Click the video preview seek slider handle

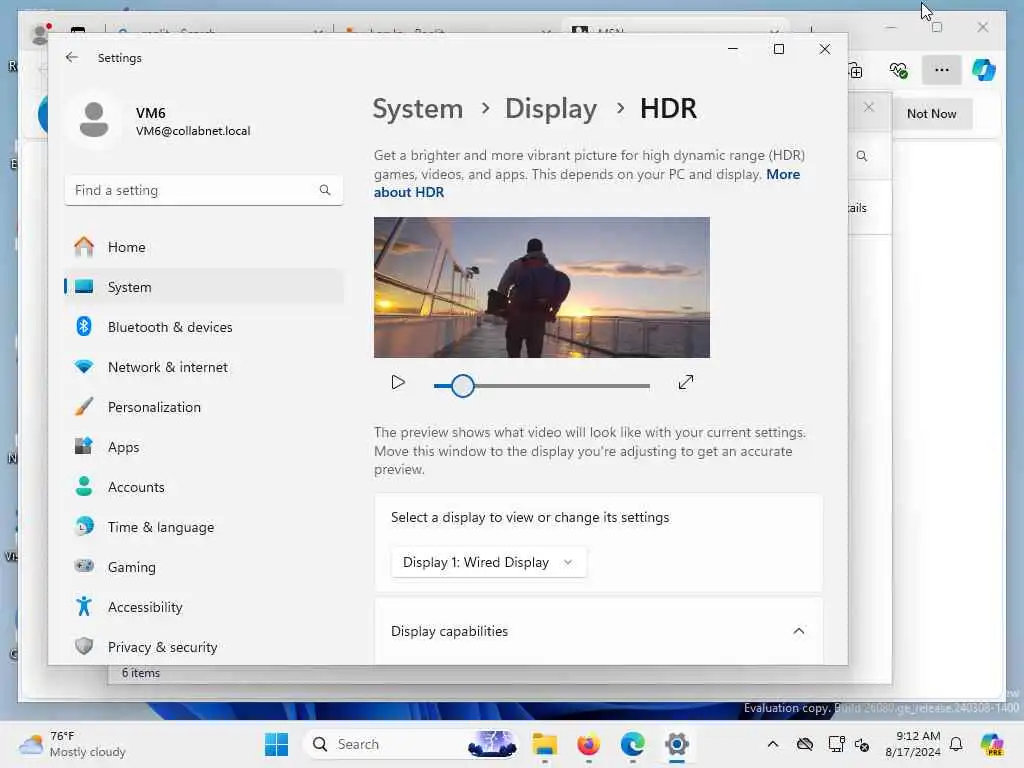pyautogui.click(x=462, y=386)
